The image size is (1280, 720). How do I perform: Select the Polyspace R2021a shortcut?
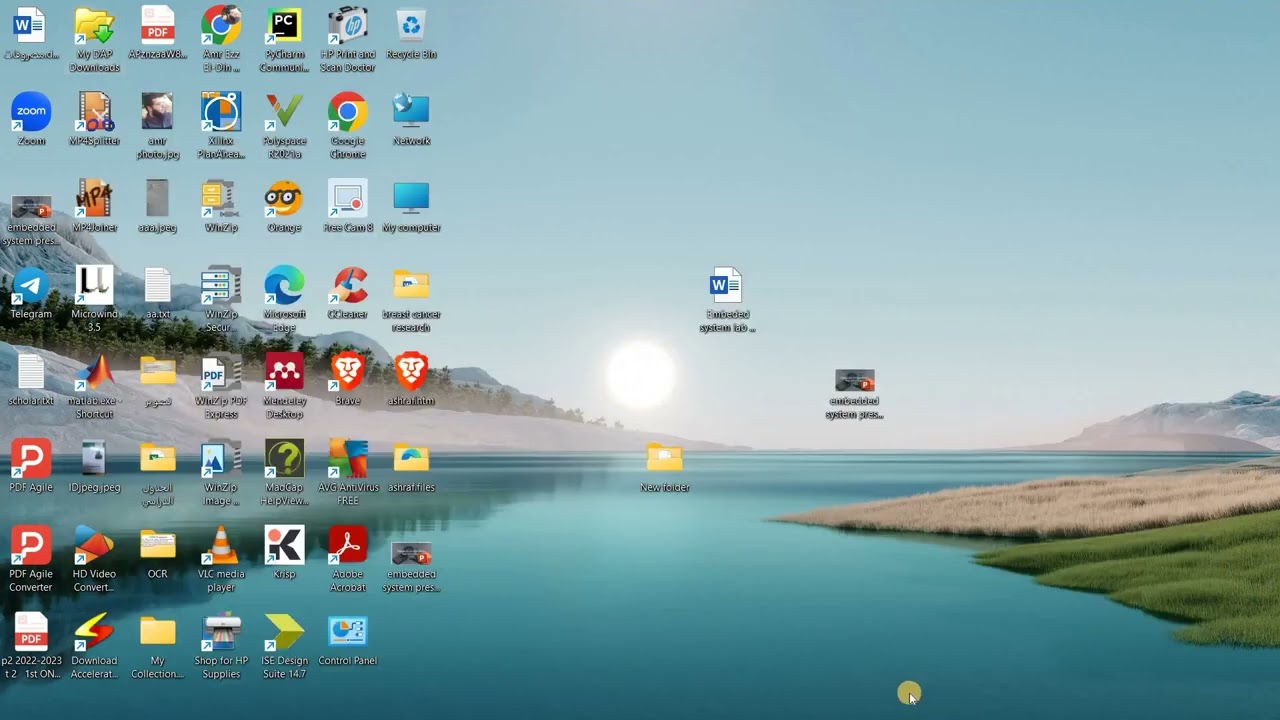coord(284,127)
